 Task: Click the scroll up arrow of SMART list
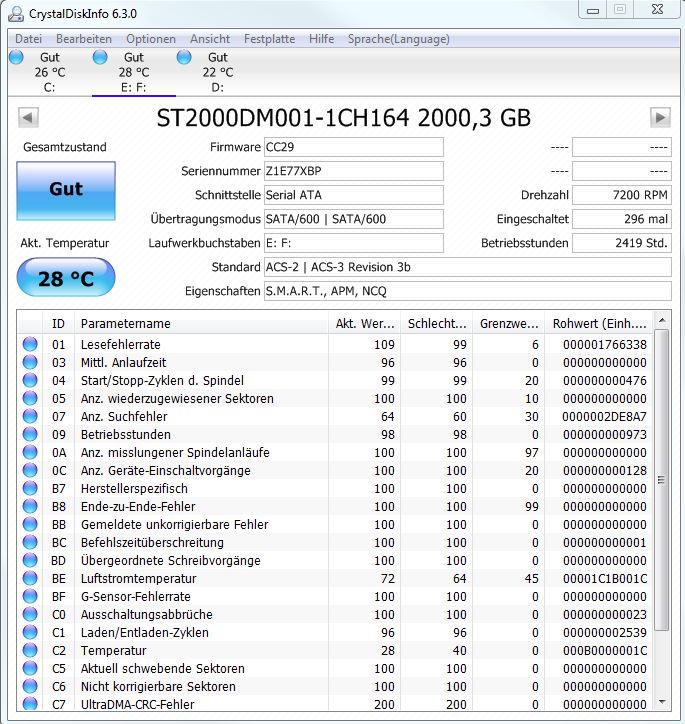point(662,320)
